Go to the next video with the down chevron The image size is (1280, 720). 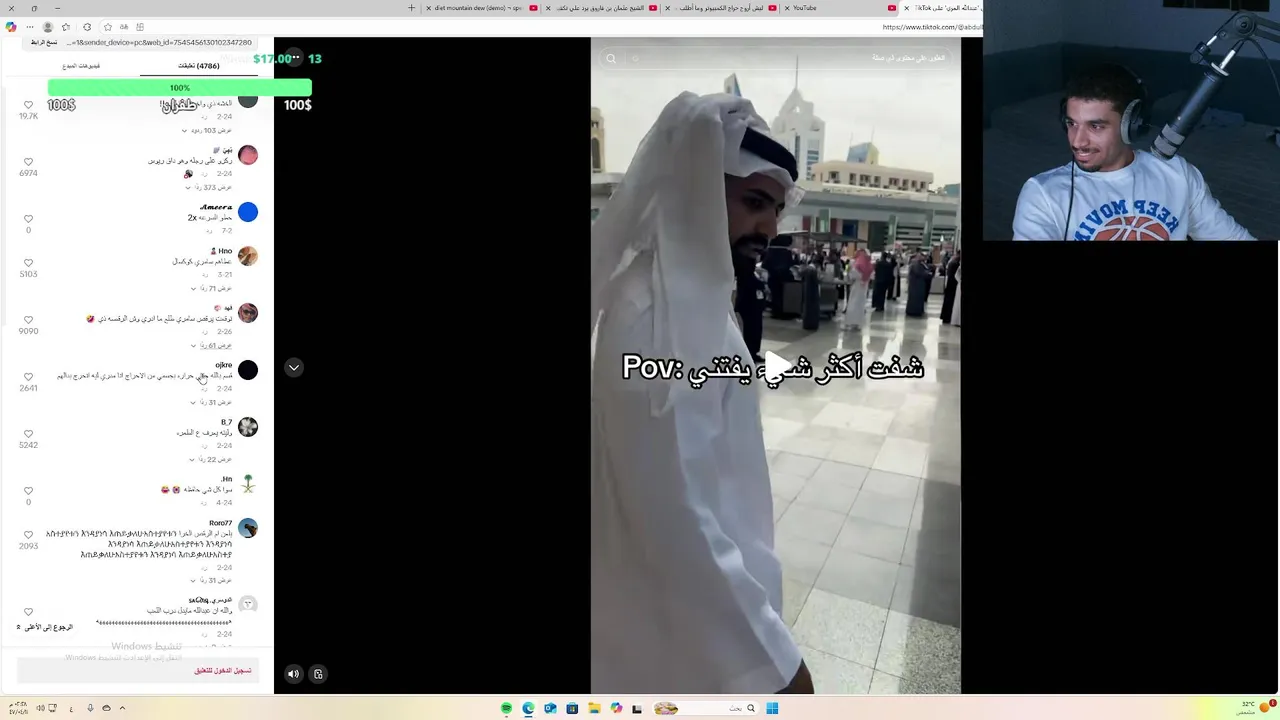[294, 367]
